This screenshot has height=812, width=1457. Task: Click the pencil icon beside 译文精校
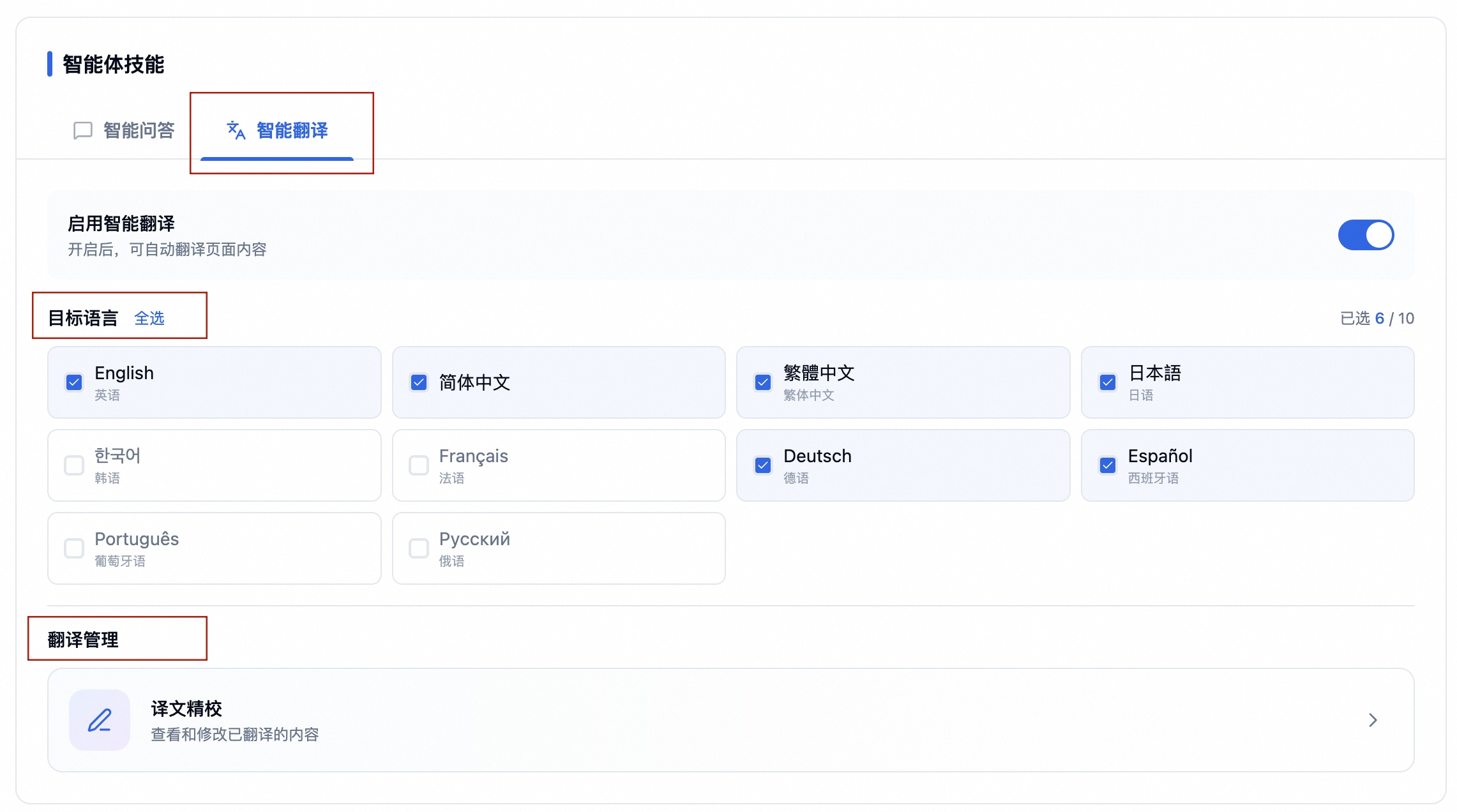[x=100, y=720]
